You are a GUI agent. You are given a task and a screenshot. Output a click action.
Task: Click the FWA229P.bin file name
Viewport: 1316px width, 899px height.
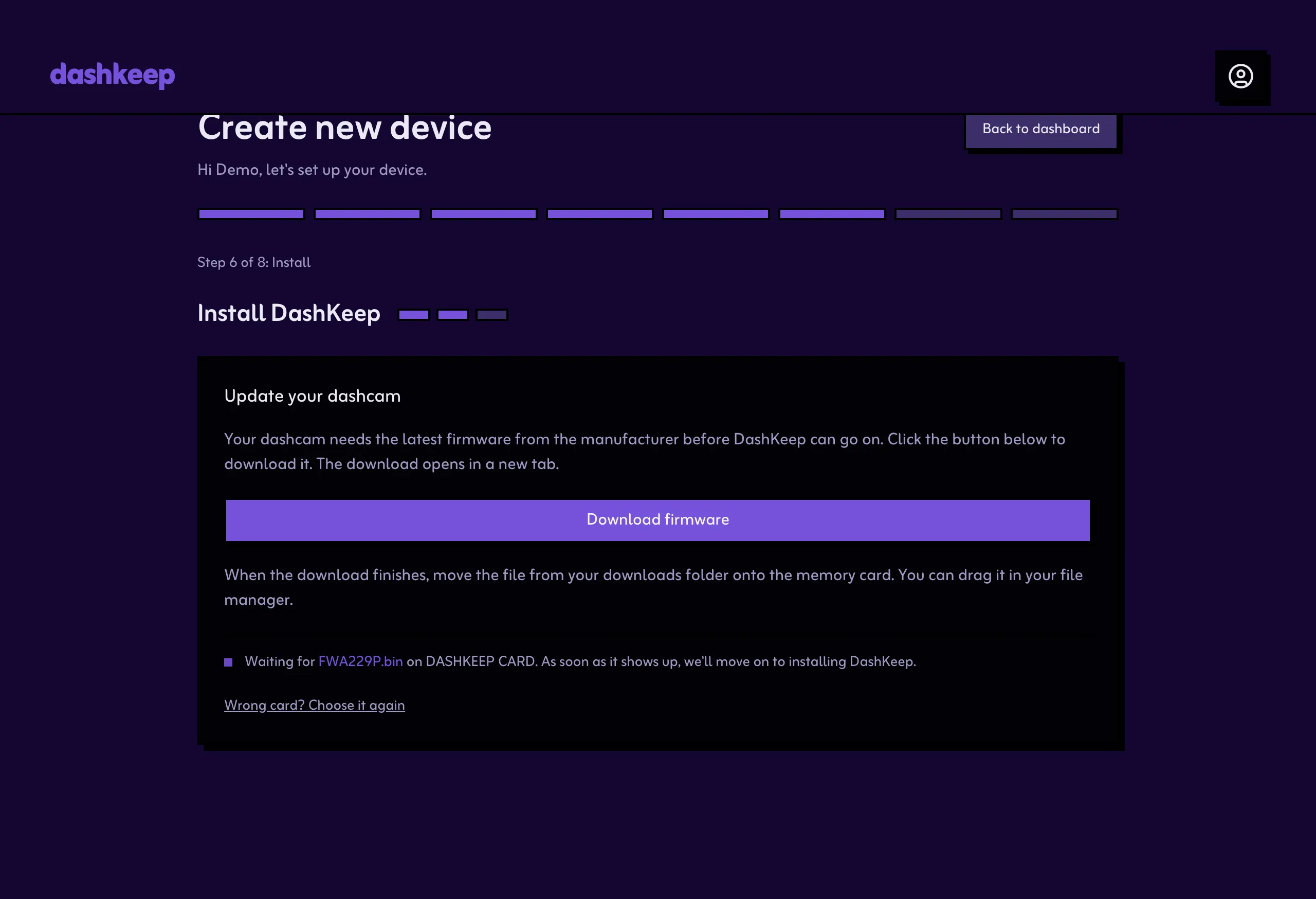[361, 661]
